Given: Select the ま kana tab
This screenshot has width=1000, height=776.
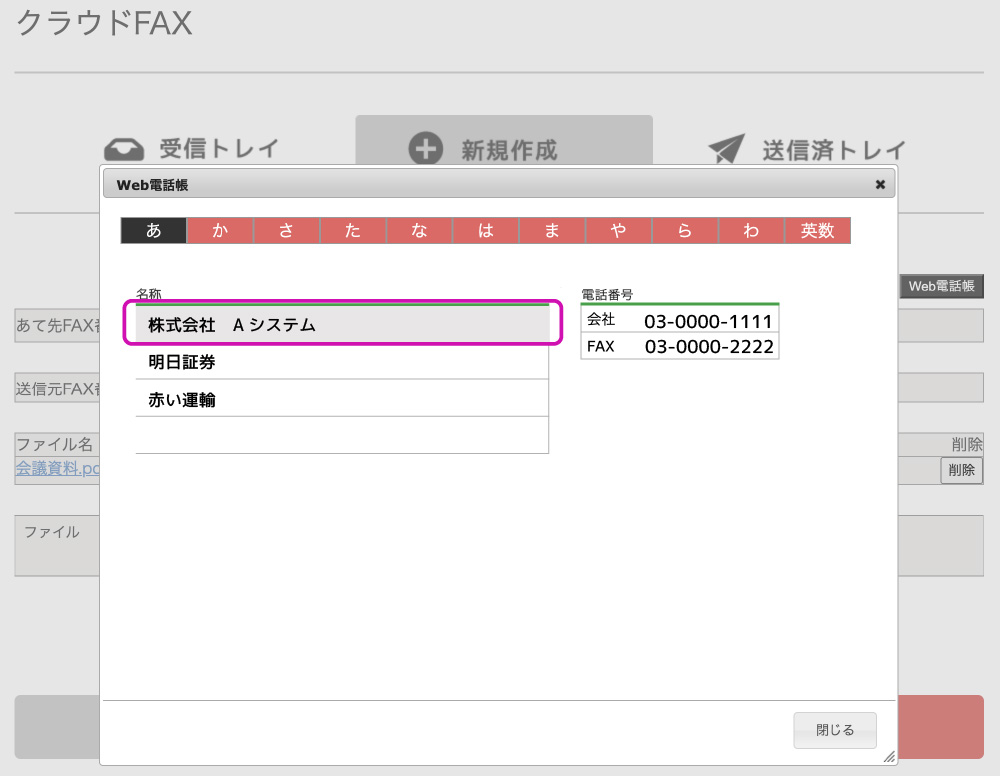Looking at the screenshot, I should 552,230.
